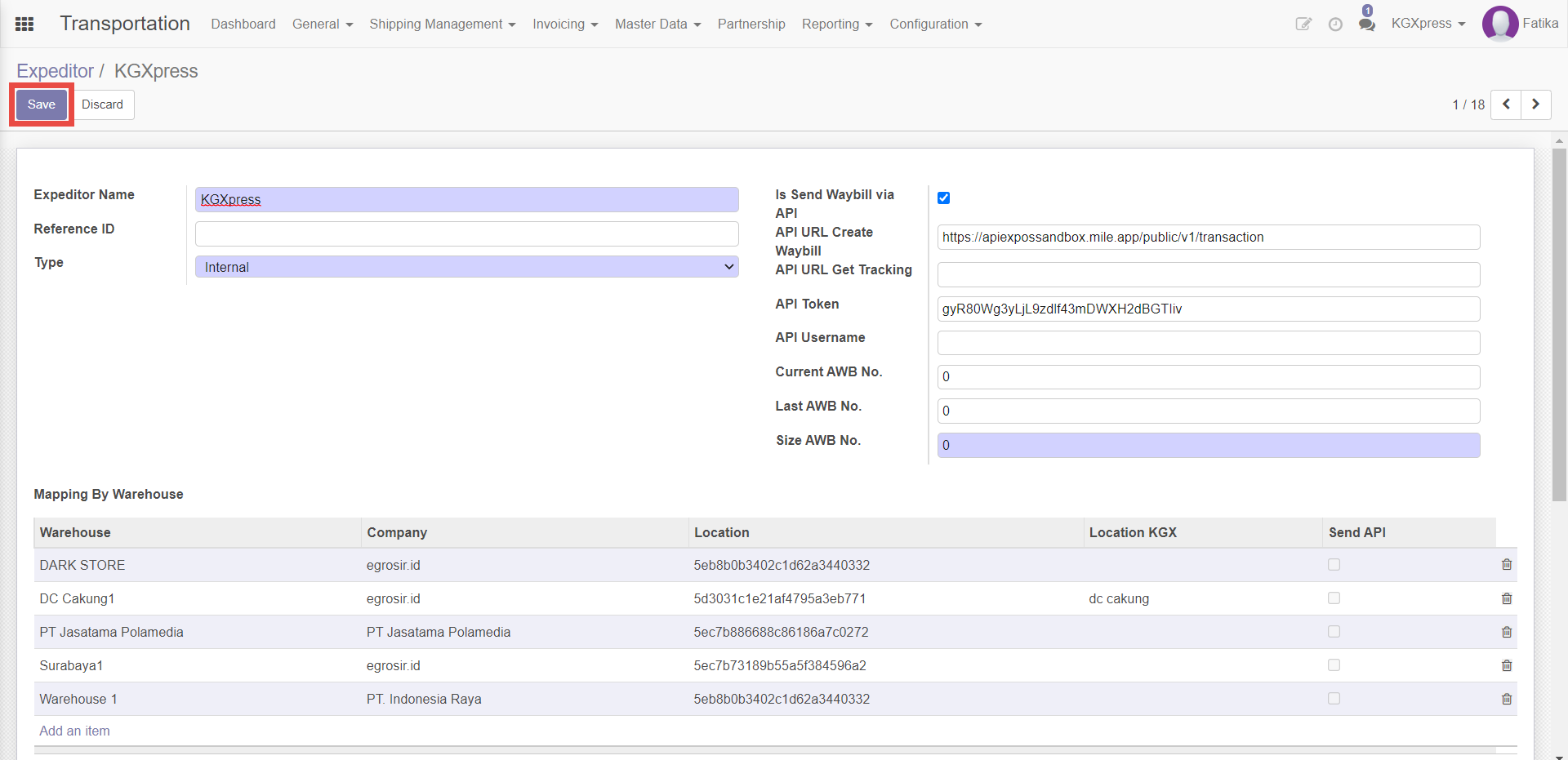This screenshot has height=760, width=1568.
Task: Click the Expeditor Name input field
Action: [x=466, y=199]
